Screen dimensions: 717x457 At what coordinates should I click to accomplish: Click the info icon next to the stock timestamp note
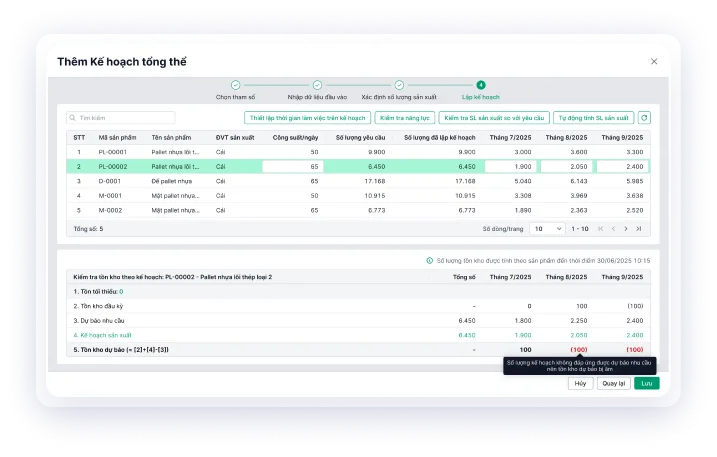click(430, 260)
